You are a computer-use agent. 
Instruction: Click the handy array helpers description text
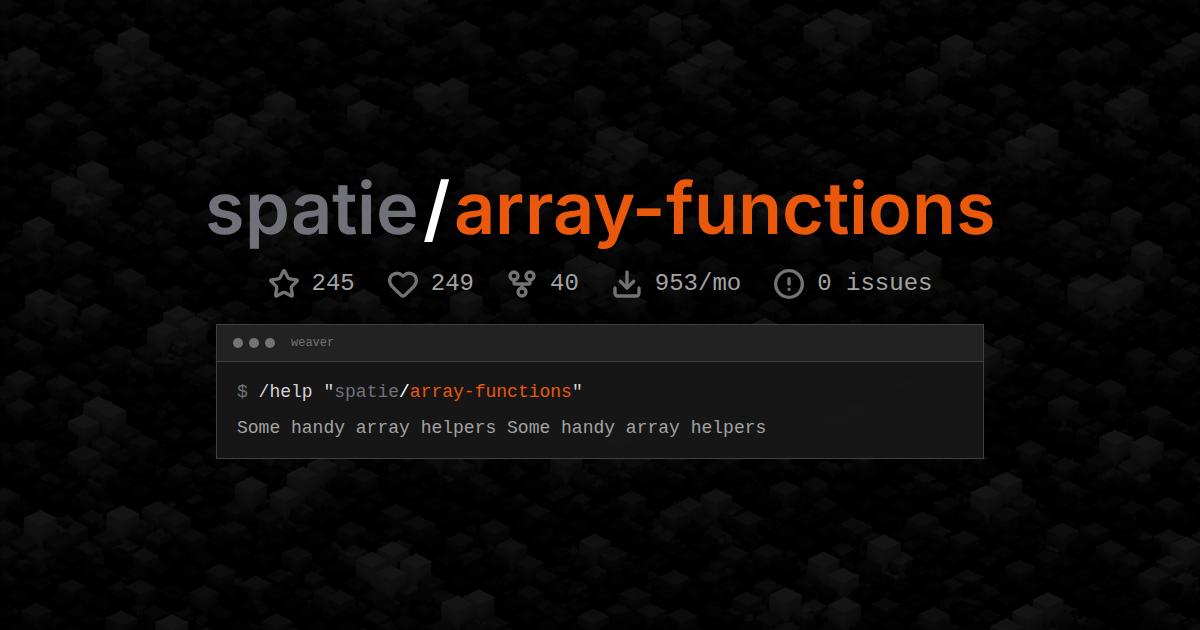[500, 427]
